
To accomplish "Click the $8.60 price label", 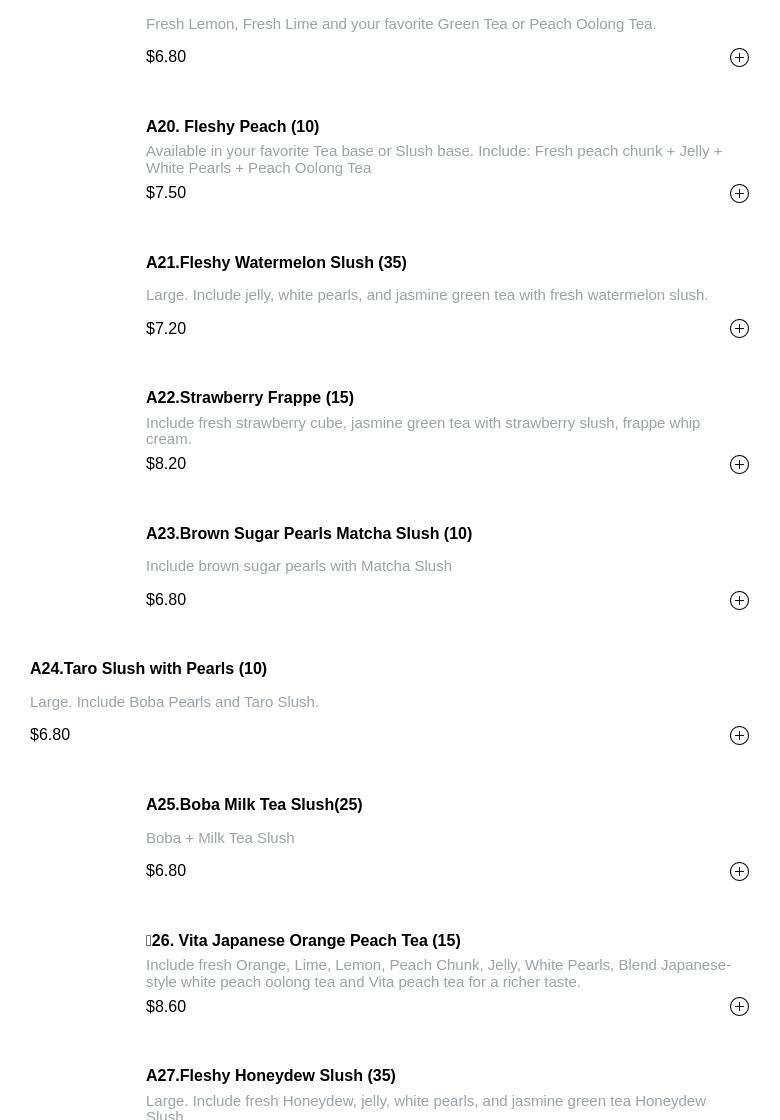I will [x=166, y=1007].
